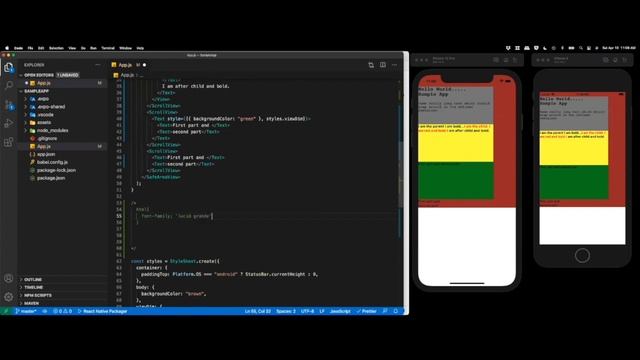
Task: Click the Open Changes icon in the editor toolbar
Action: tap(371, 65)
